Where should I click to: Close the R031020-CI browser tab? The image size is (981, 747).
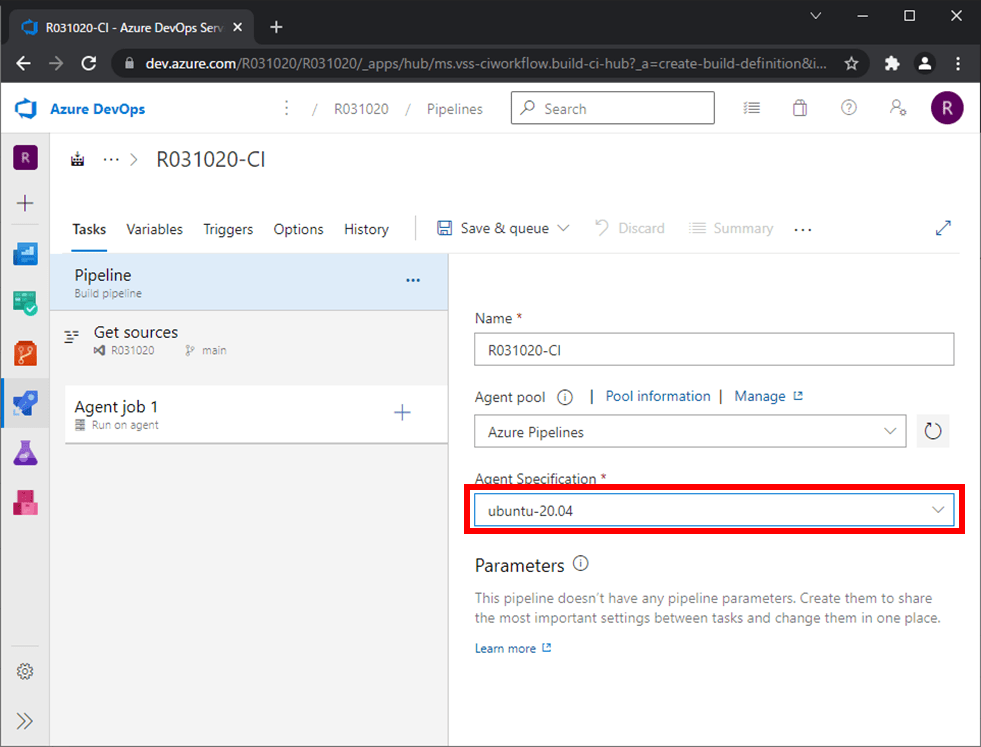coord(237,28)
